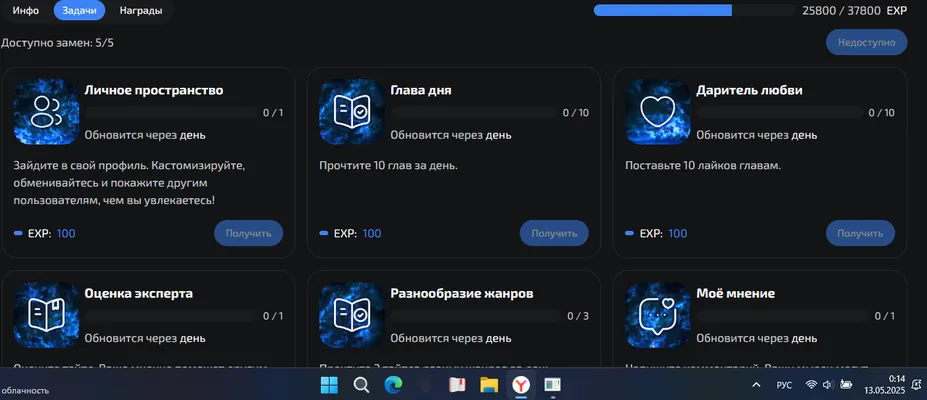Click Получить on Личное пространство card
The image size is (927, 400).
[x=248, y=233]
